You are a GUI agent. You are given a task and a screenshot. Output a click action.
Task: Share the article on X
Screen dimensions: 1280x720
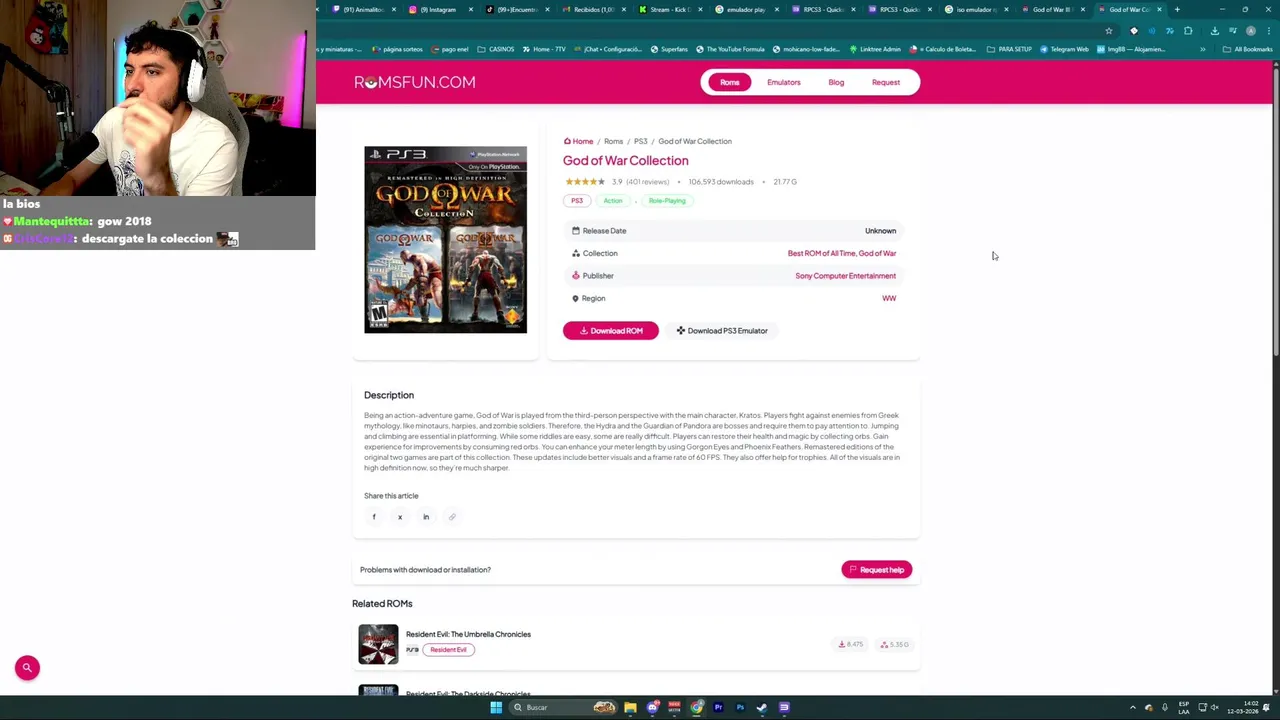click(x=400, y=517)
